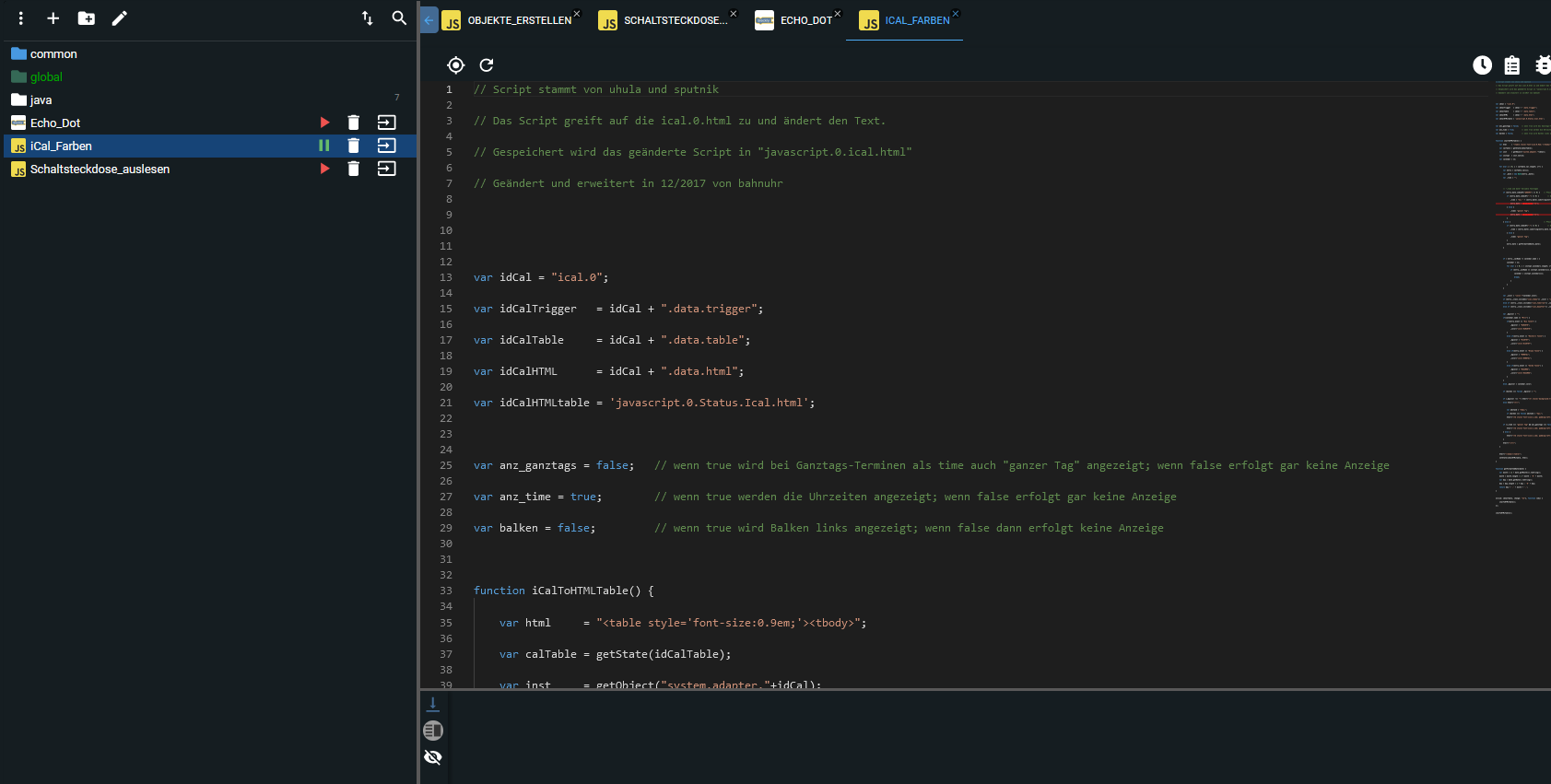Select the iCal_Farben script row
This screenshot has height=784, width=1551.
click(x=210, y=146)
